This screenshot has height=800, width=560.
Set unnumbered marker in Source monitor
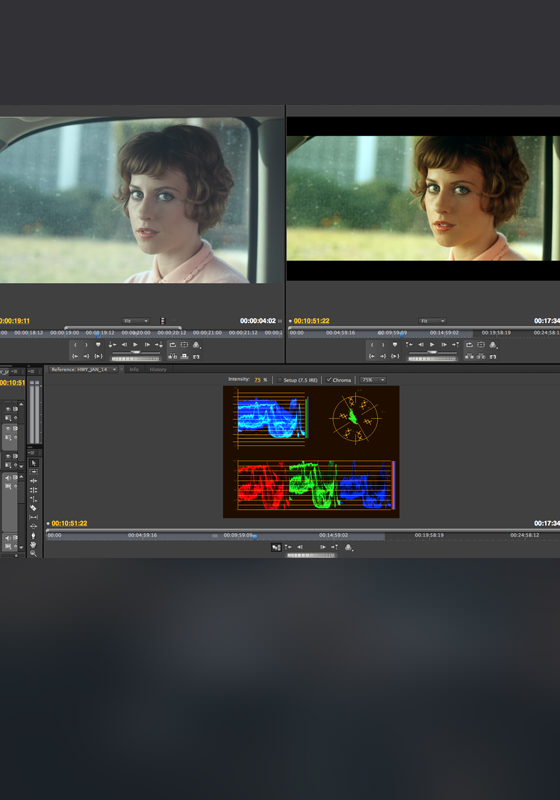coord(98,344)
